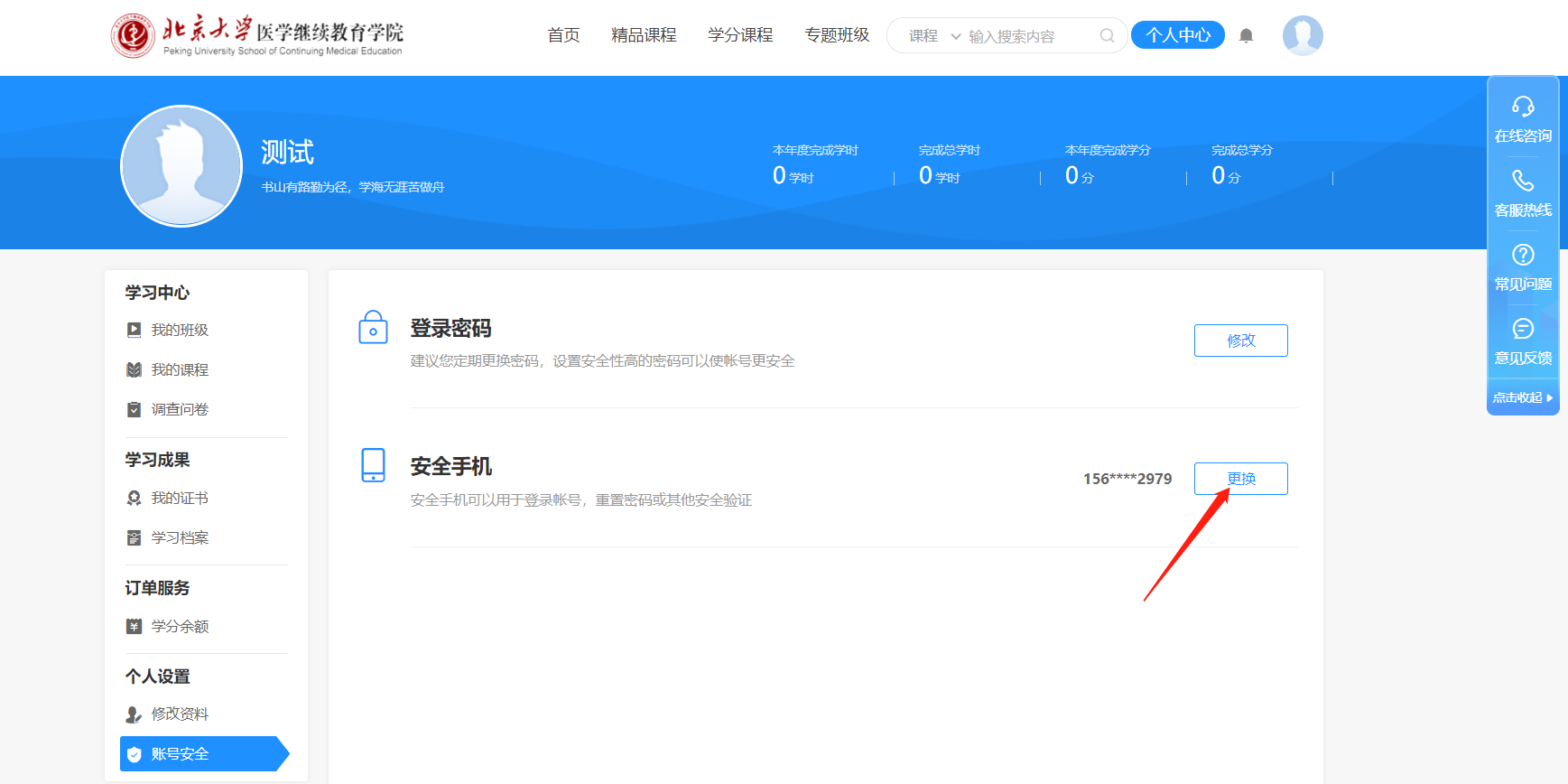Screen dimensions: 1568x784
Task: Click 更换 to change security phone
Action: coord(1241,479)
